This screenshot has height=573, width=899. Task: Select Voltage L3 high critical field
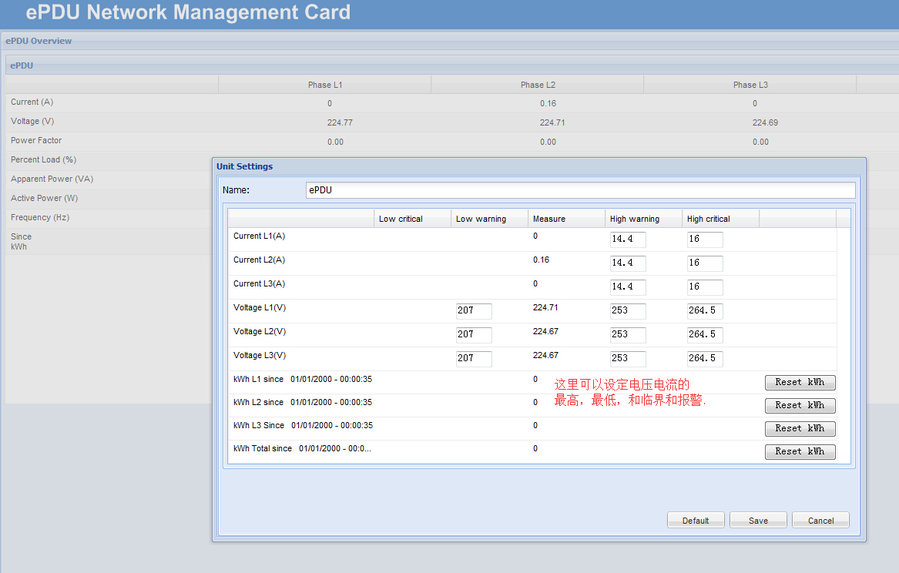click(x=705, y=358)
